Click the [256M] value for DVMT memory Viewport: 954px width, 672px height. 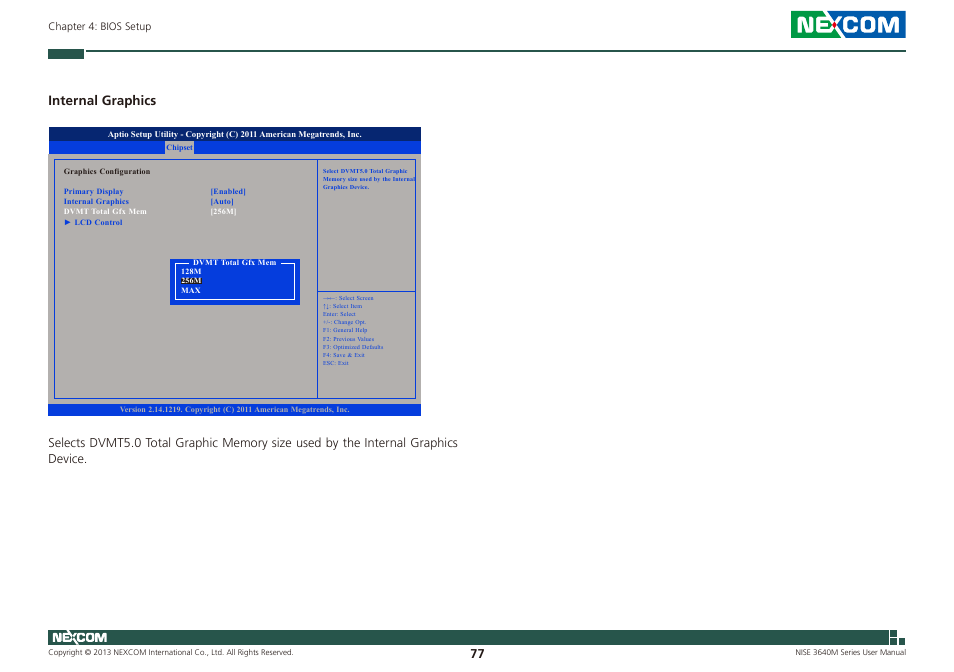(x=223, y=212)
